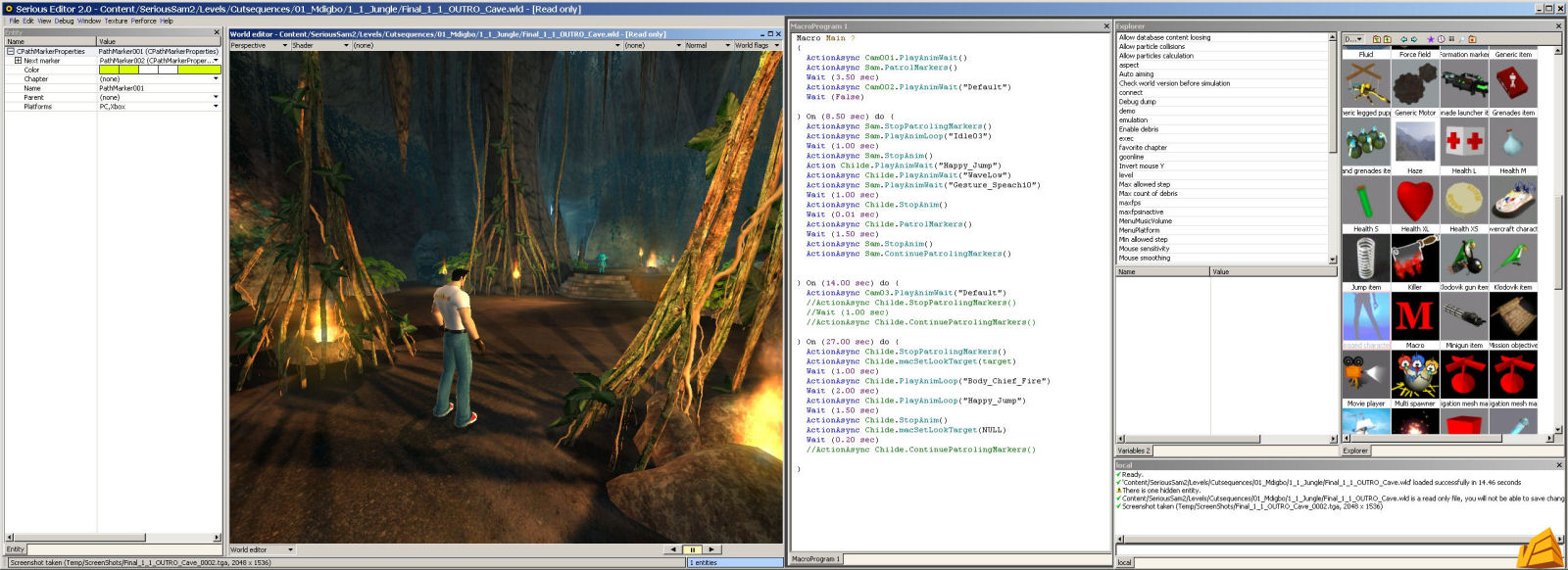Switch to the Variables 2 tab

(x=1134, y=451)
